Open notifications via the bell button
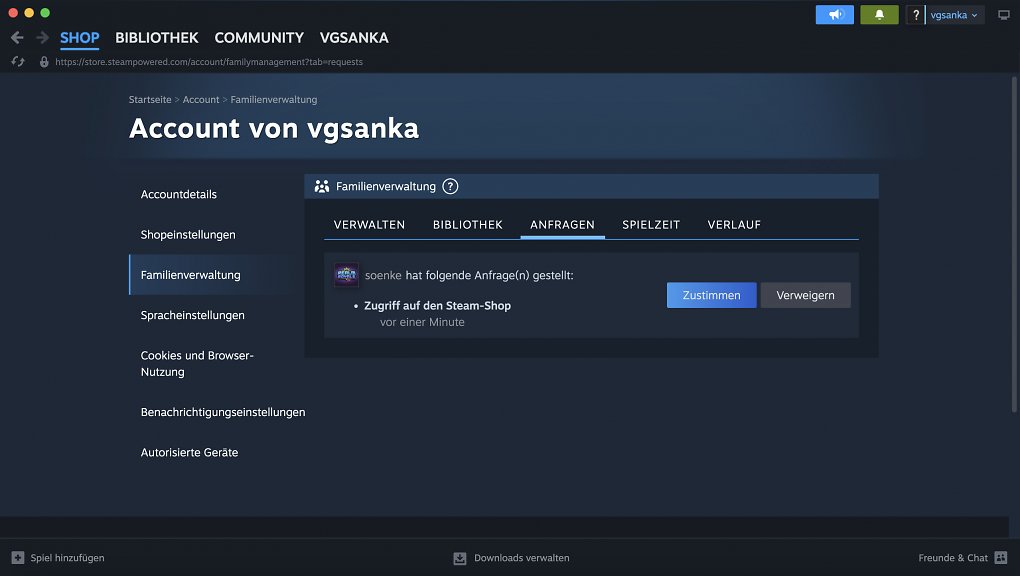Image resolution: width=1020 pixels, height=576 pixels. pos(879,14)
